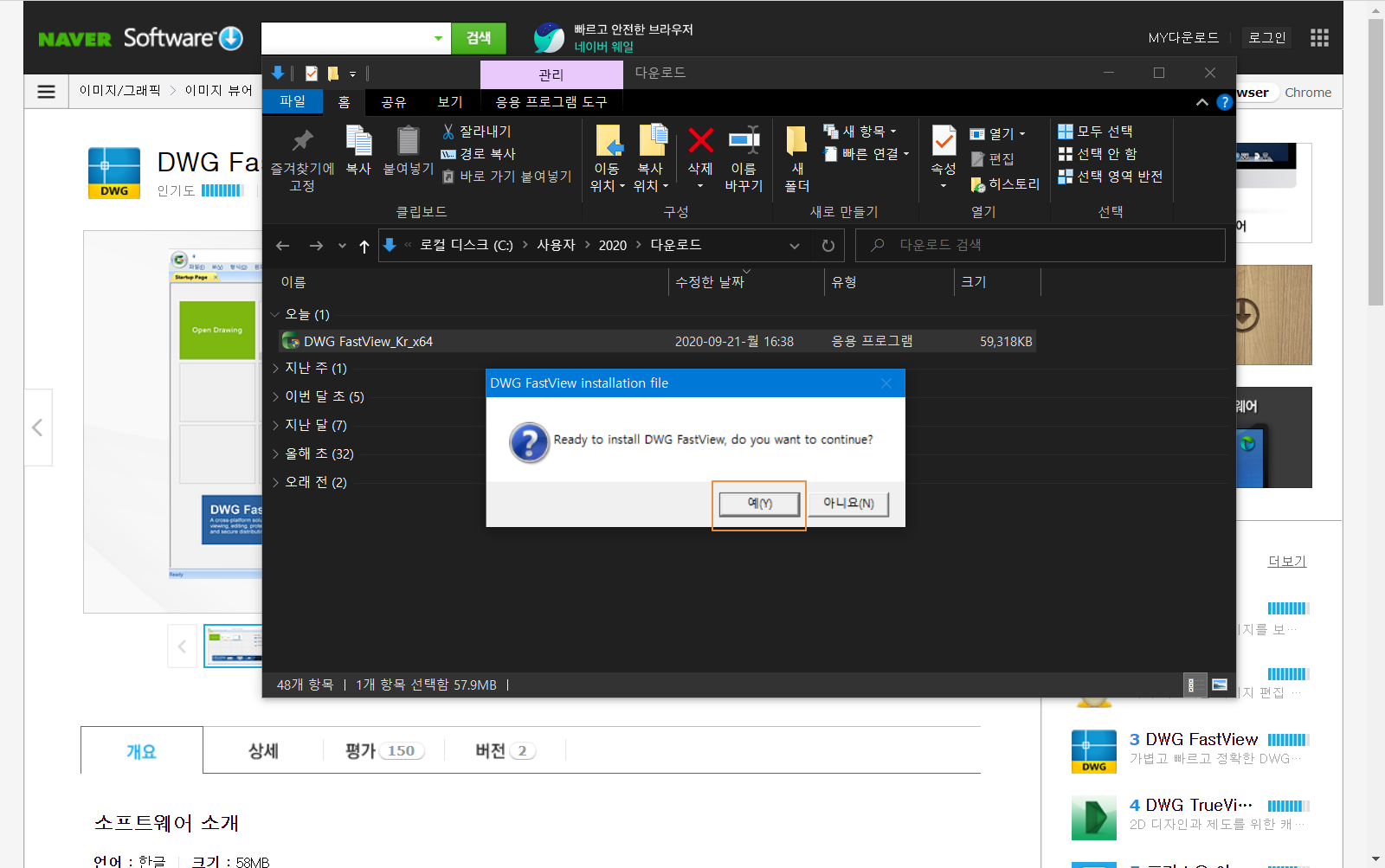1385x868 pixels.
Task: Open the New item (새 항목) menu
Action: [860, 132]
